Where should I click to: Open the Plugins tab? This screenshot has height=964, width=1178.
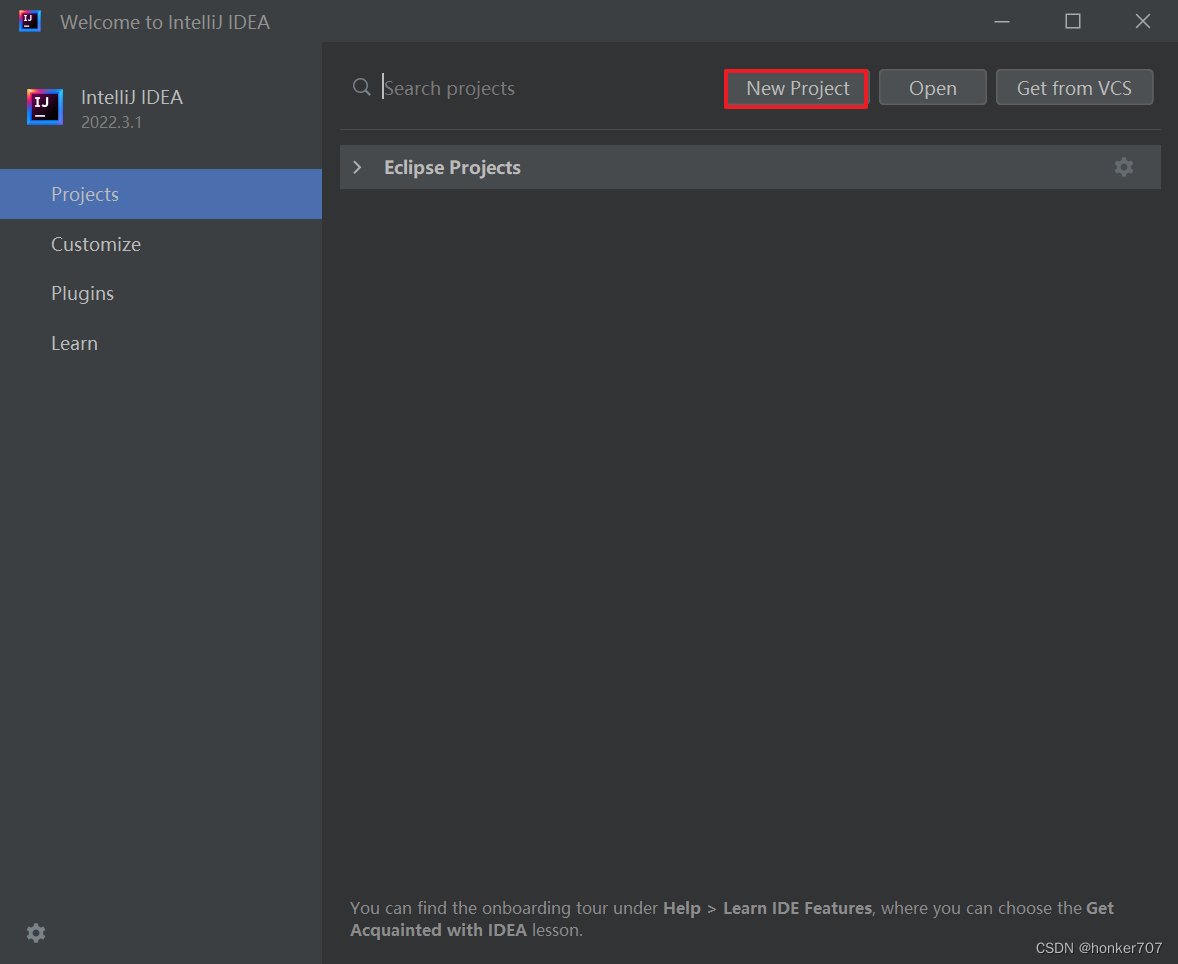[83, 293]
